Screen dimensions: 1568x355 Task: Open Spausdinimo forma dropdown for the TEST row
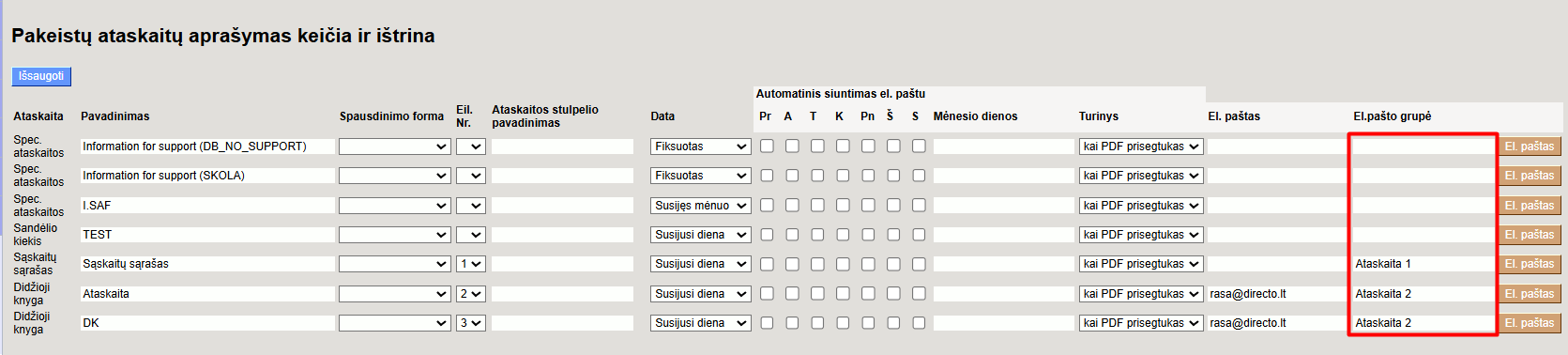(x=394, y=235)
